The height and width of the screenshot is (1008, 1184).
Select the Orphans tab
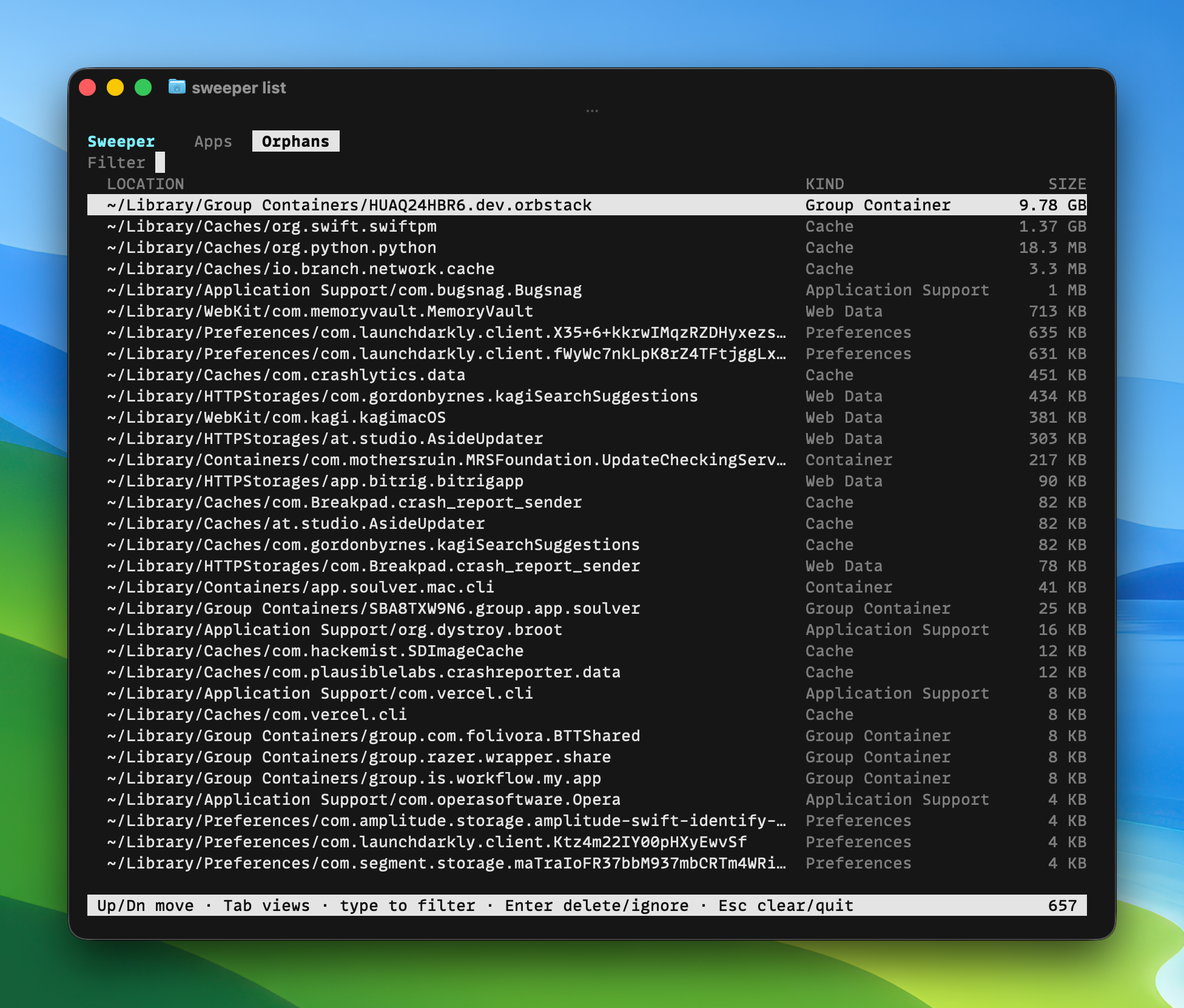pyautogui.click(x=295, y=141)
